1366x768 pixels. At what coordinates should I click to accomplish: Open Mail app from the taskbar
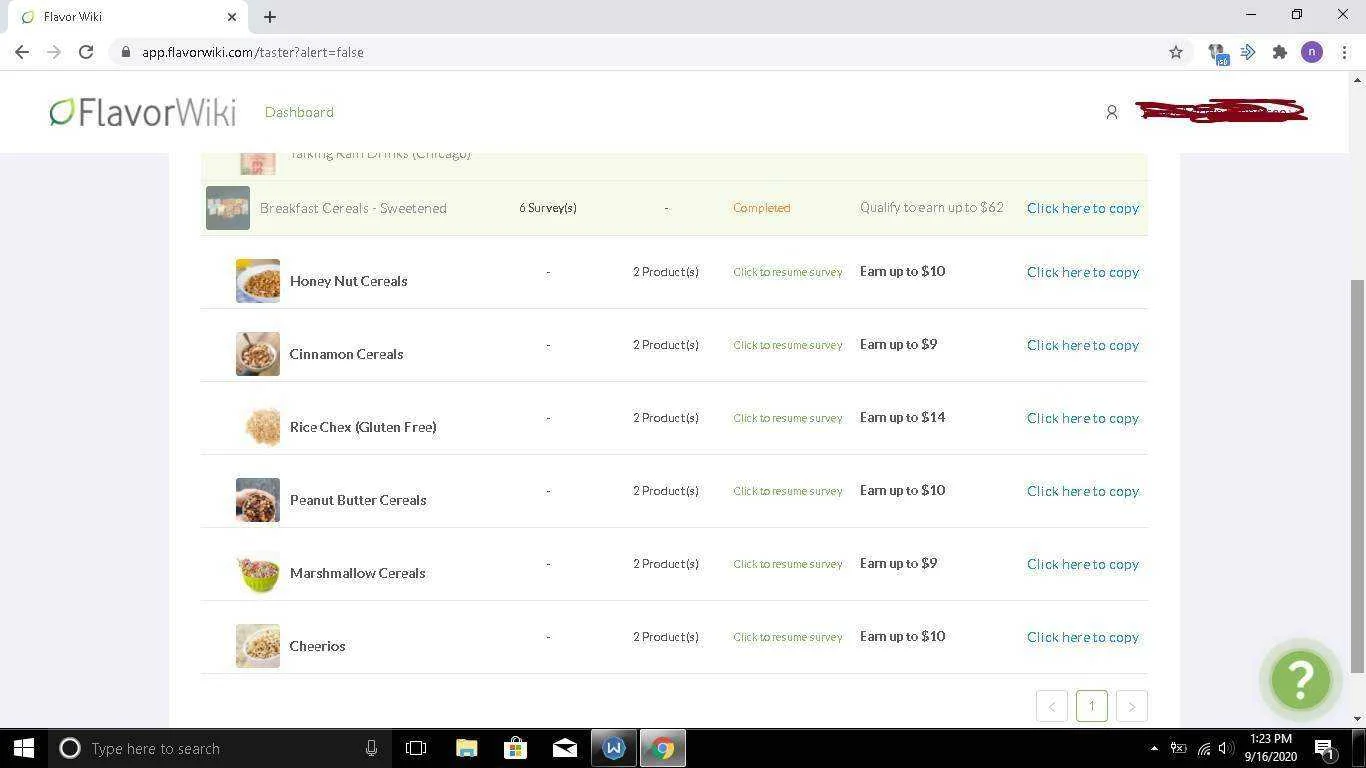point(564,748)
